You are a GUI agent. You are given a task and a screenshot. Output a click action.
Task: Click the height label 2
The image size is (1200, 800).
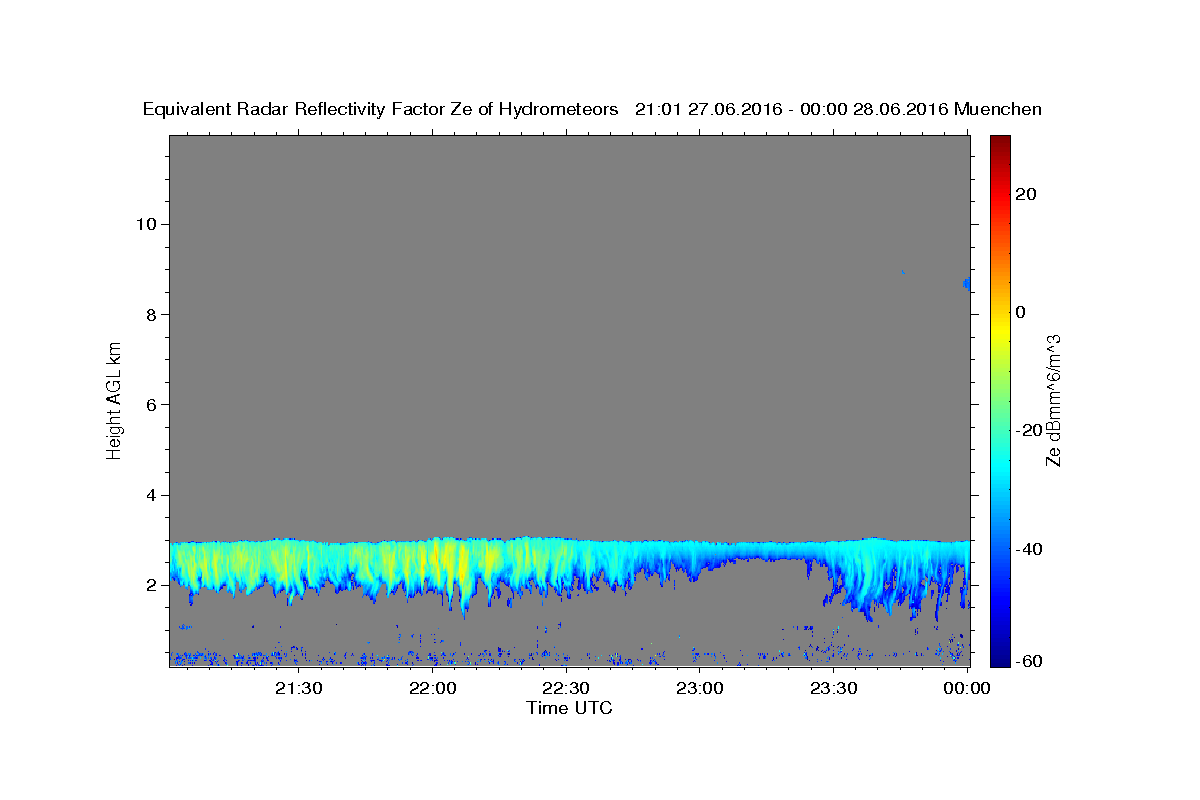point(152,585)
